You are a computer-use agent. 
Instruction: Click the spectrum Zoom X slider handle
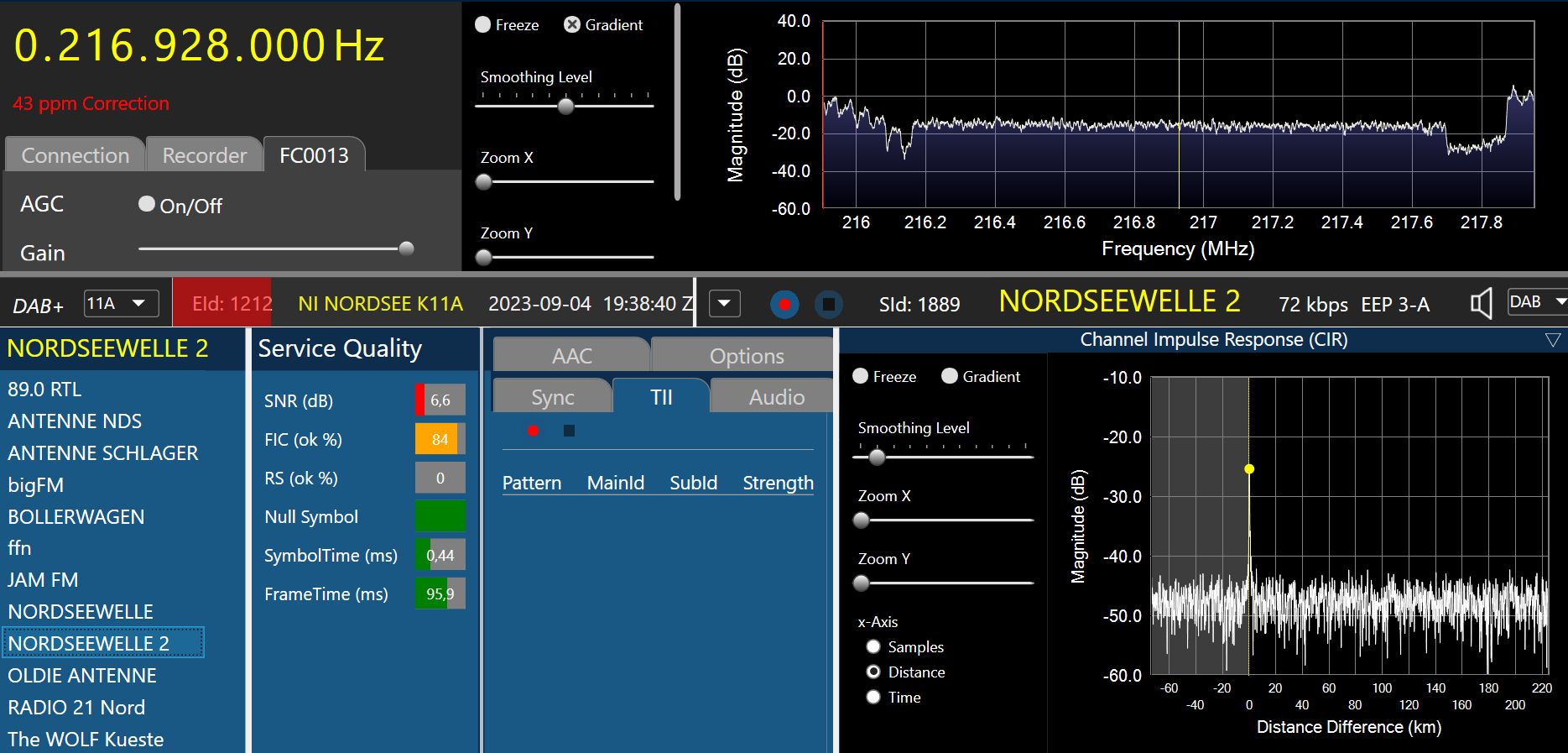(x=484, y=181)
